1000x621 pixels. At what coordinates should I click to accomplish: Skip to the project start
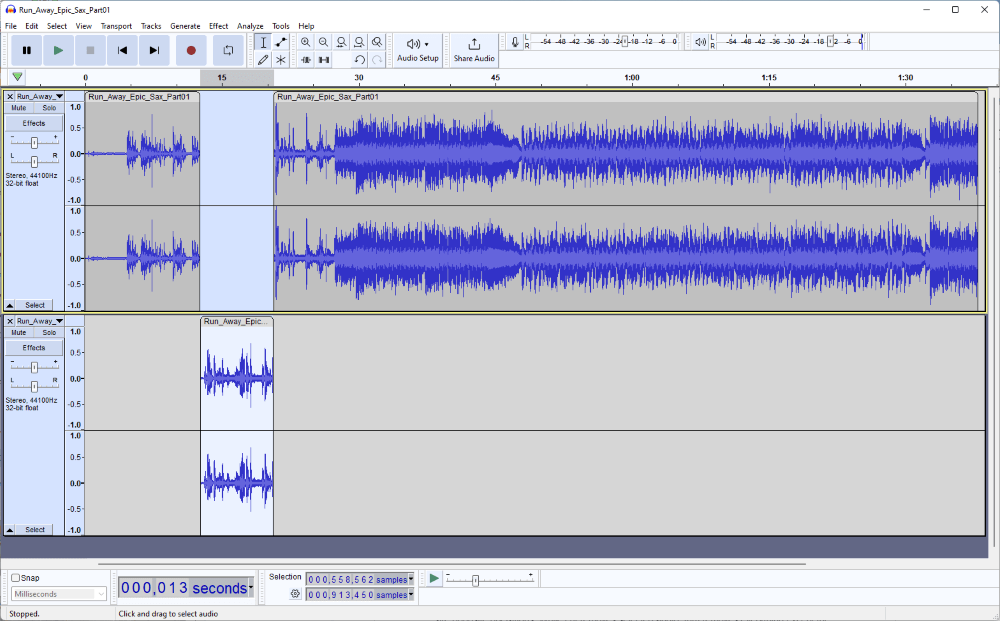(x=122, y=50)
